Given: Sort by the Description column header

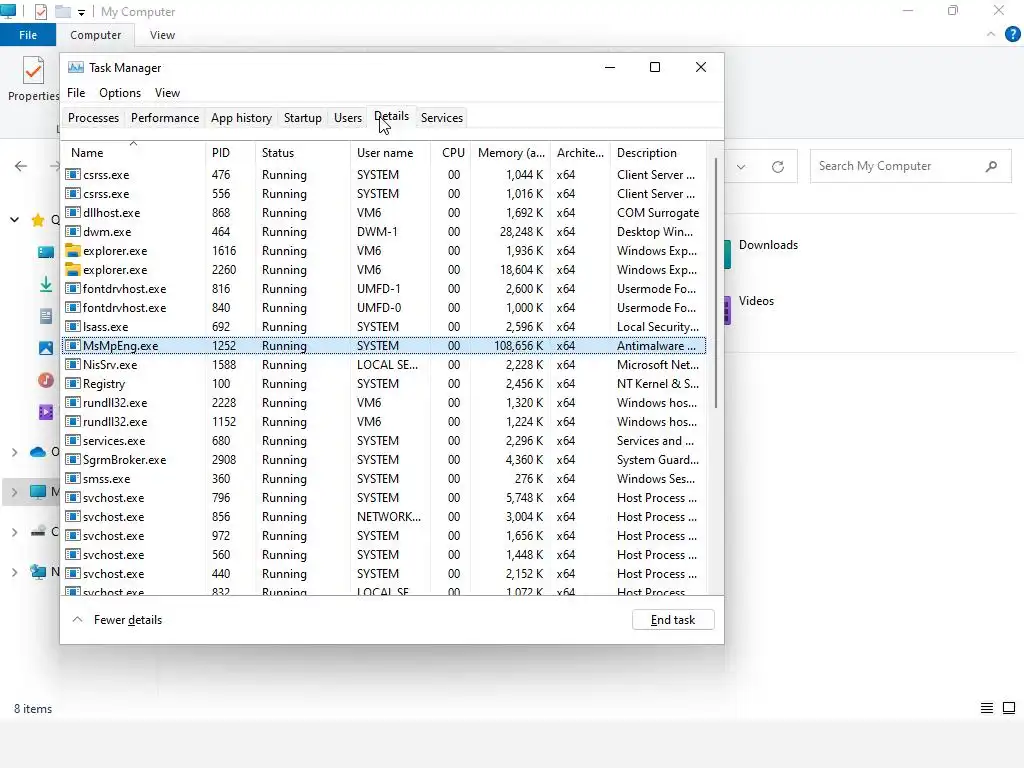Looking at the screenshot, I should pos(658,153).
